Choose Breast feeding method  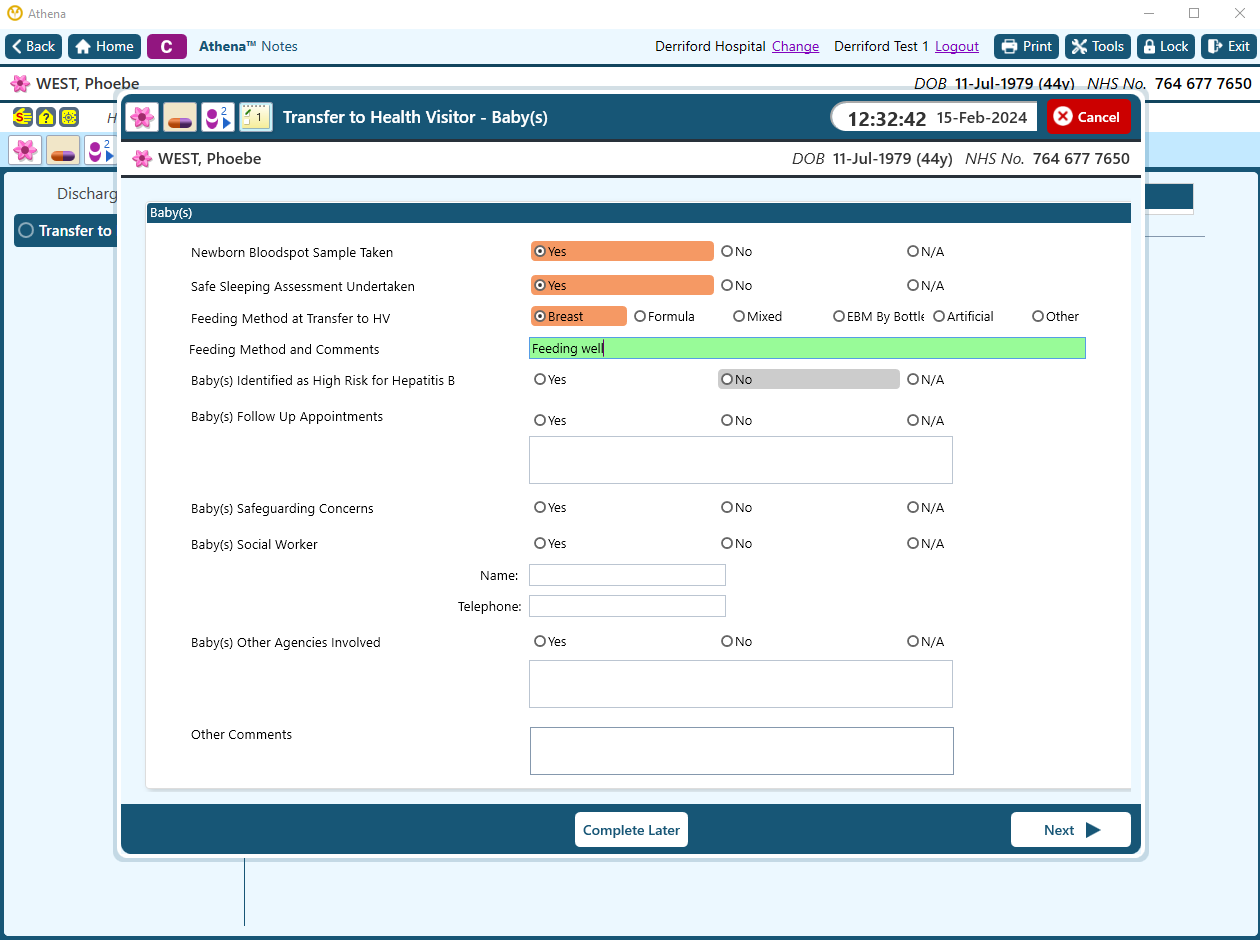578,316
